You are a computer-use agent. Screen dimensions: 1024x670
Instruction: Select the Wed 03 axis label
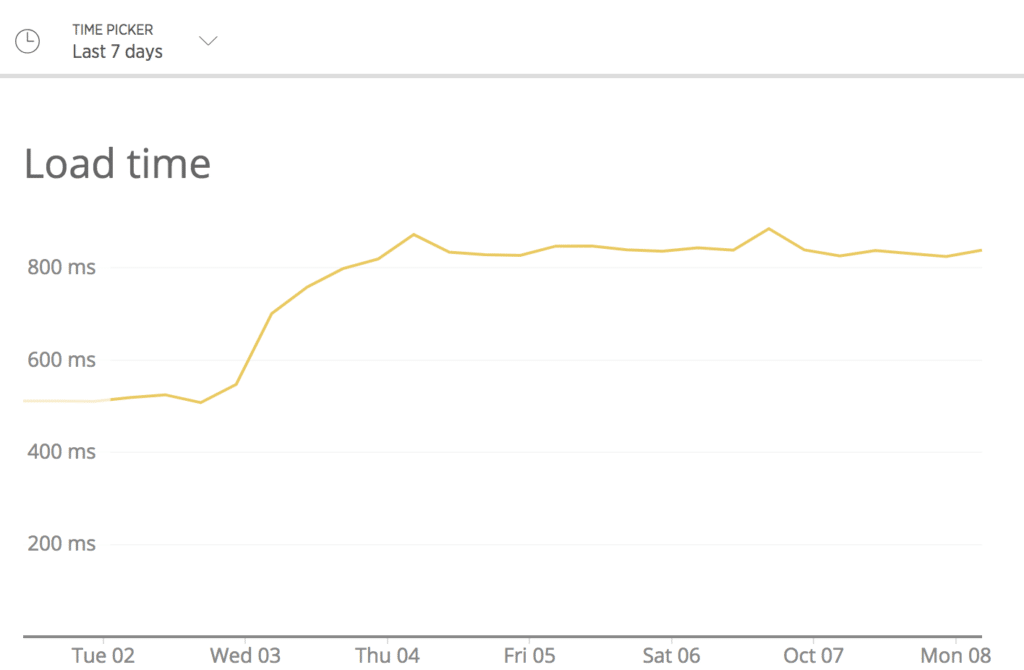pyautogui.click(x=245, y=655)
